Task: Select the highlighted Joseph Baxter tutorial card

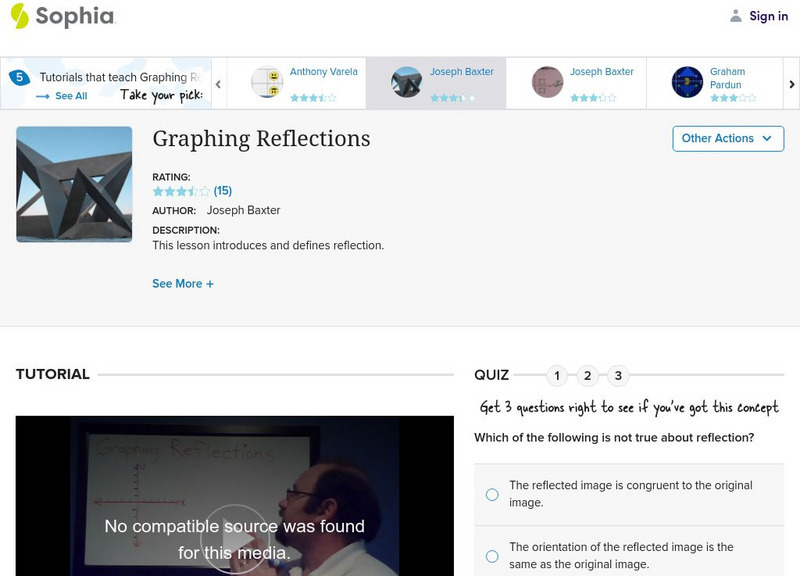Action: coord(436,83)
